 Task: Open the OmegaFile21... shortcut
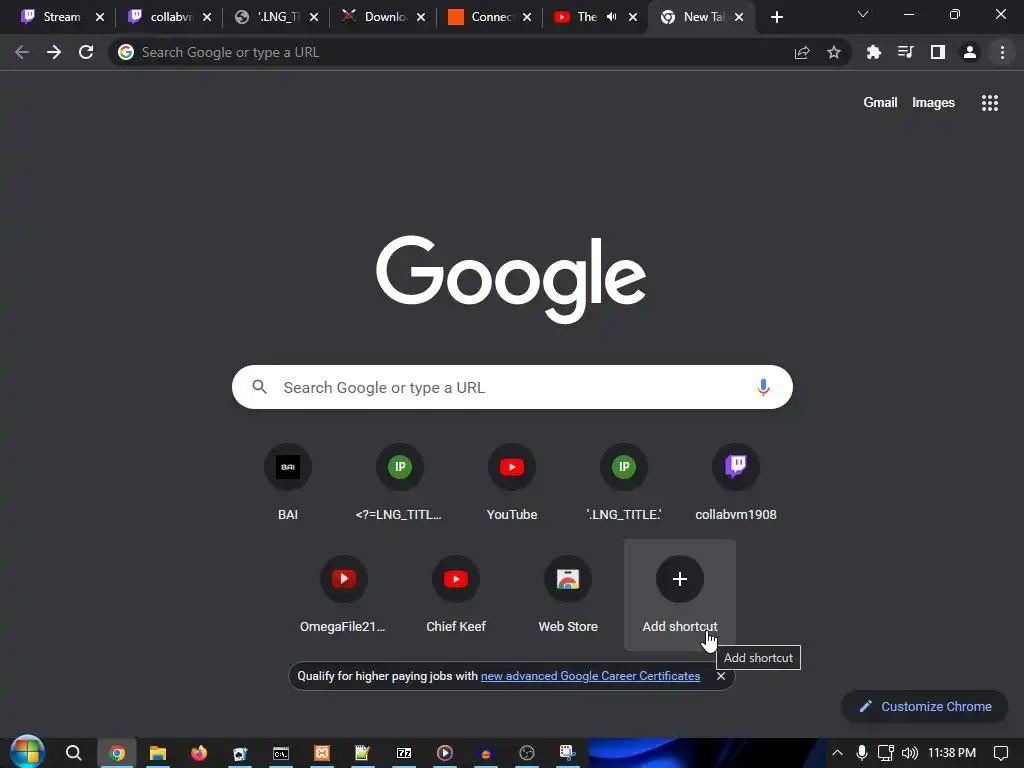(x=344, y=594)
